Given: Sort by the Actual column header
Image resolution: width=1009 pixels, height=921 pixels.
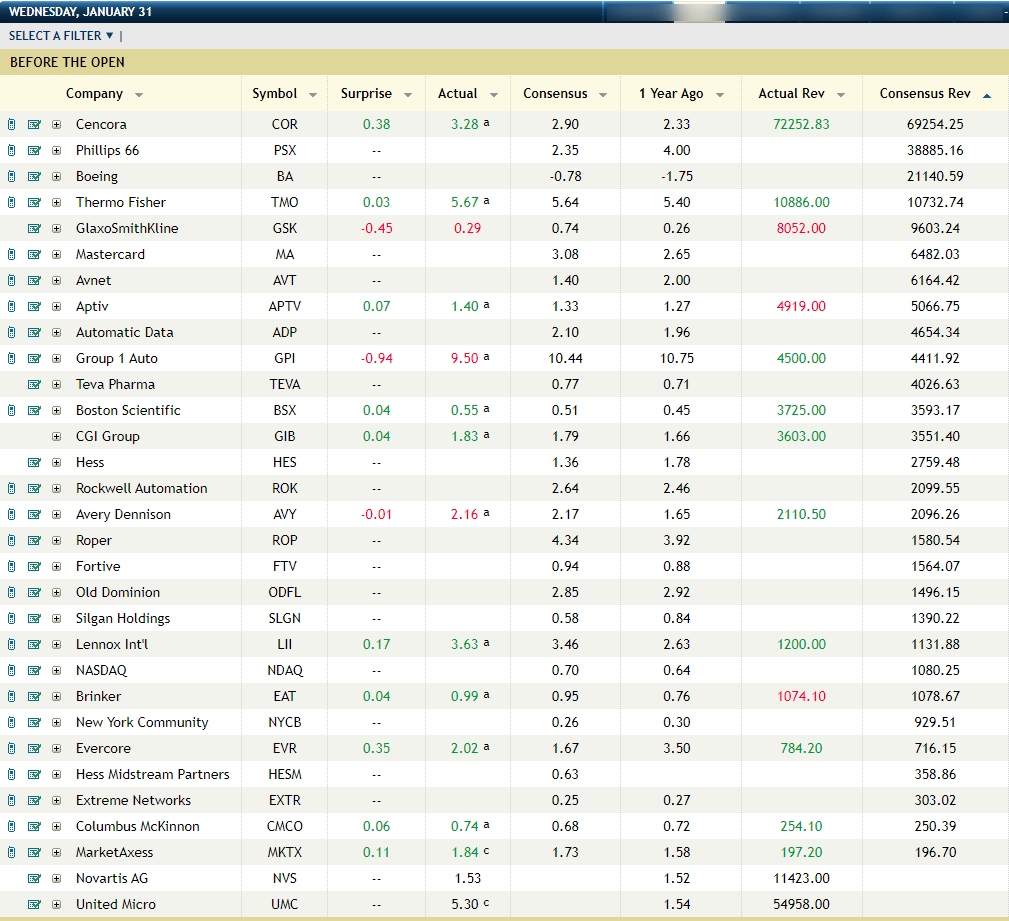Looking at the screenshot, I should (468, 94).
